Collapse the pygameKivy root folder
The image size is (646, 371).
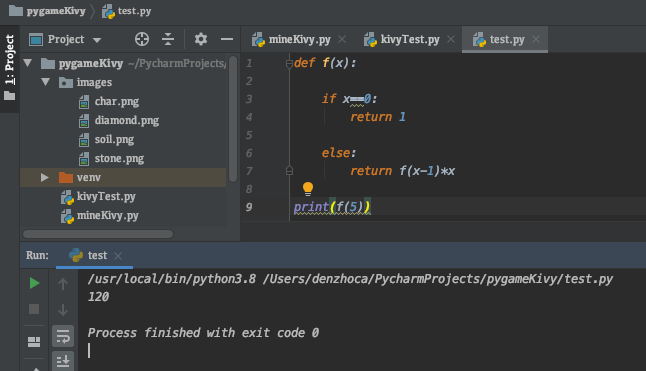(28, 63)
